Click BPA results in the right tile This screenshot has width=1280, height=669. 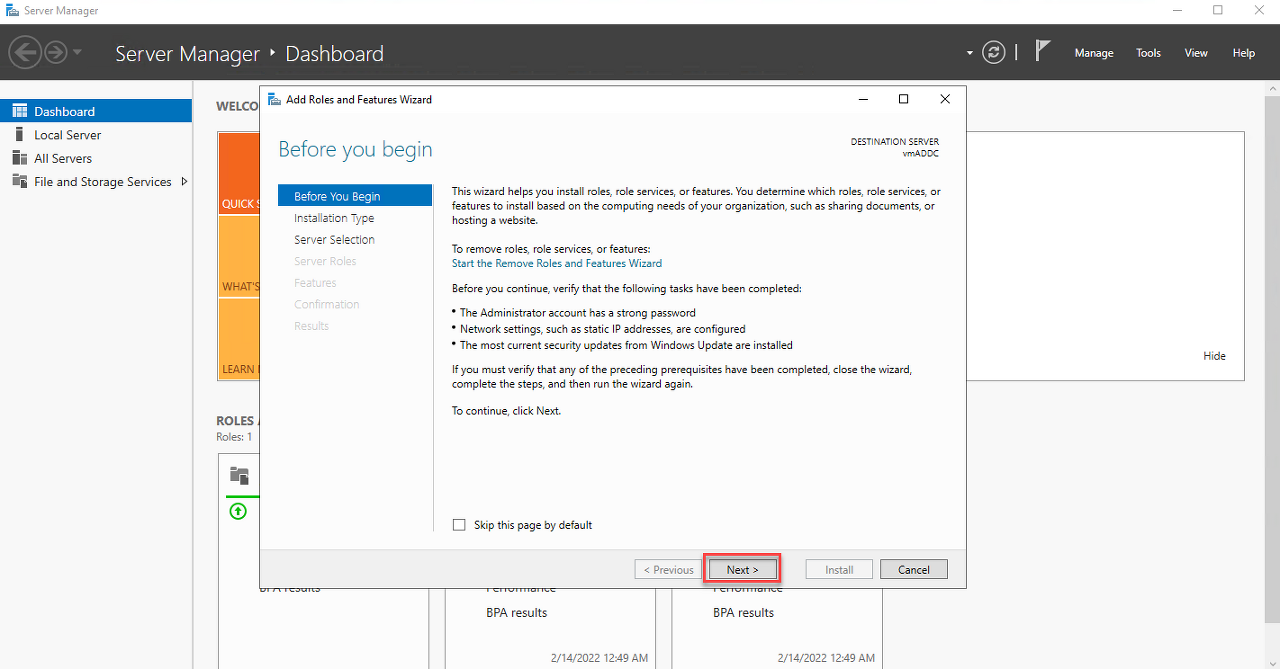[x=744, y=613]
